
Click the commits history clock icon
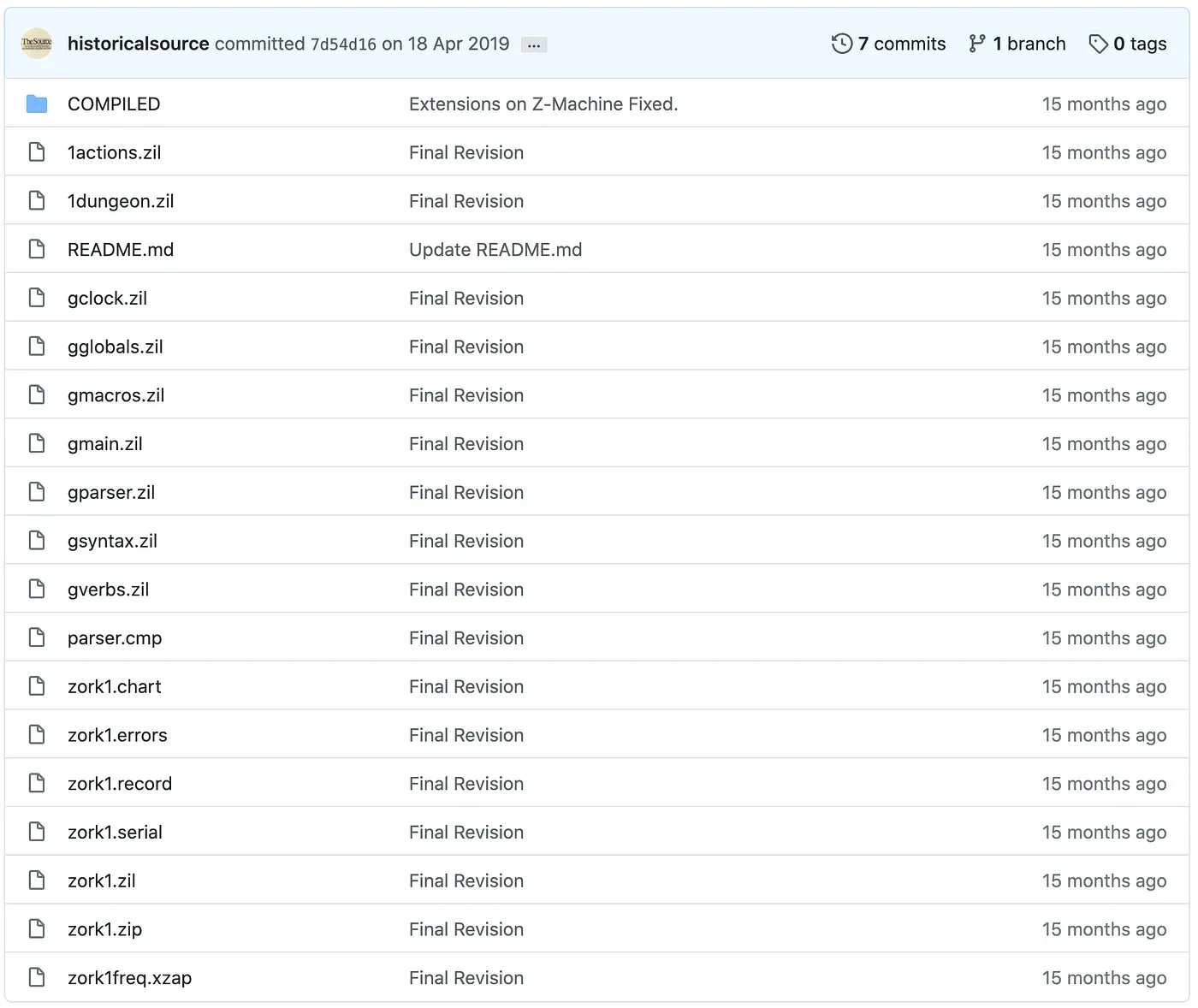[x=842, y=44]
